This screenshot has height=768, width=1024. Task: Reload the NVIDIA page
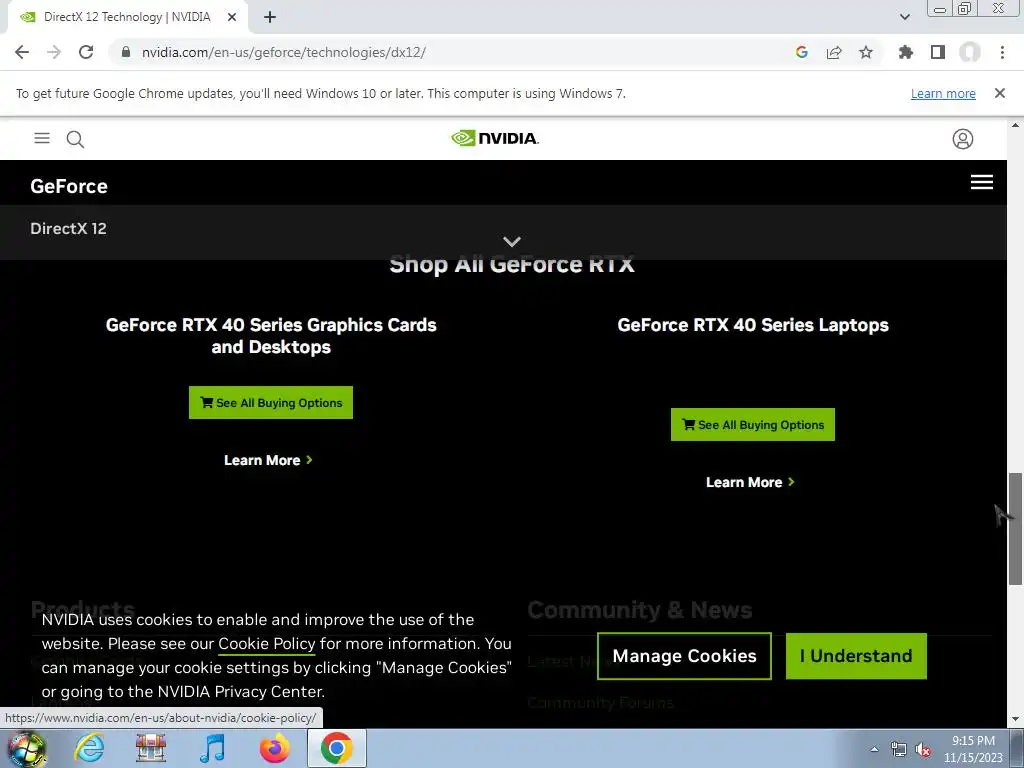click(86, 52)
